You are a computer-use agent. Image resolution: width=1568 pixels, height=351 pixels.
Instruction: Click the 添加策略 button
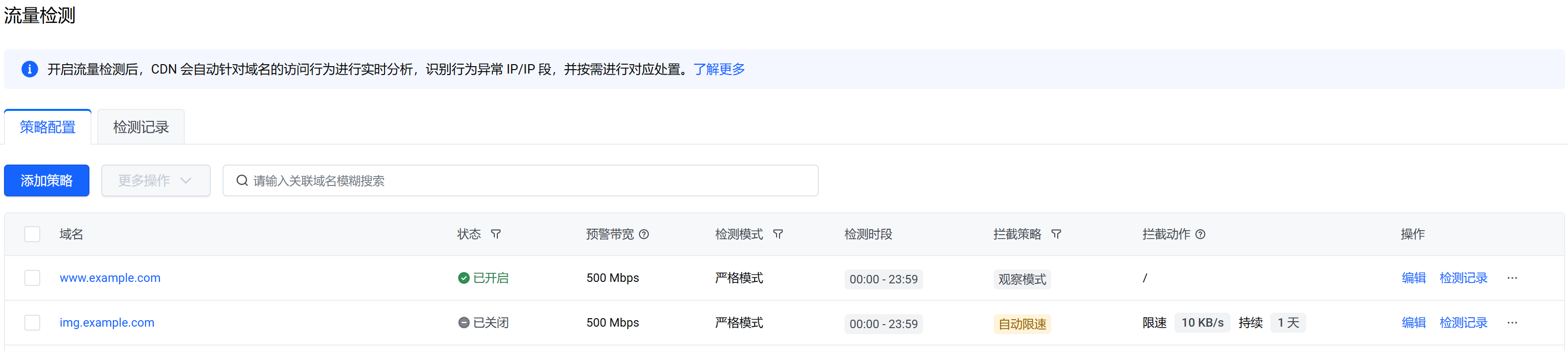click(47, 180)
